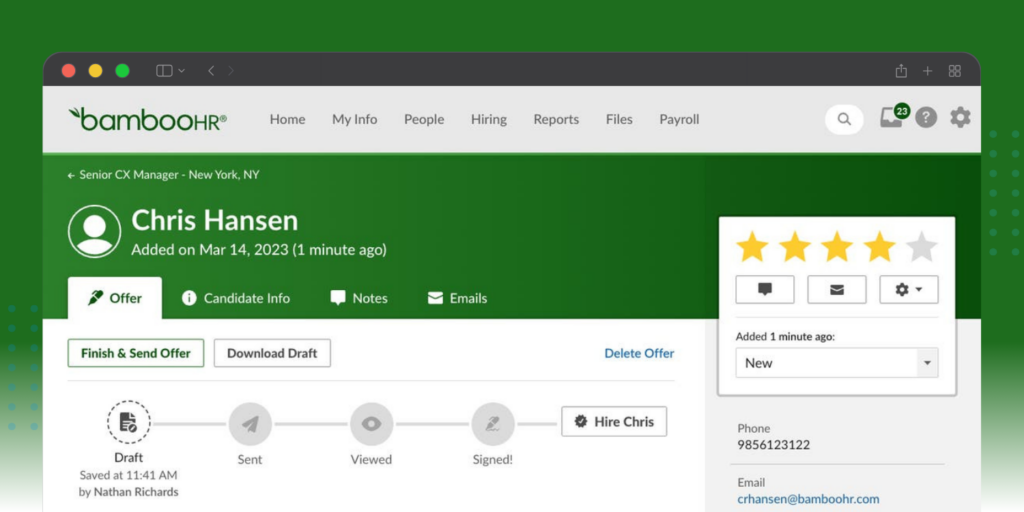Screen dimensions: 1024x512
Task: Go forward with browser forward arrow
Action: point(231,71)
